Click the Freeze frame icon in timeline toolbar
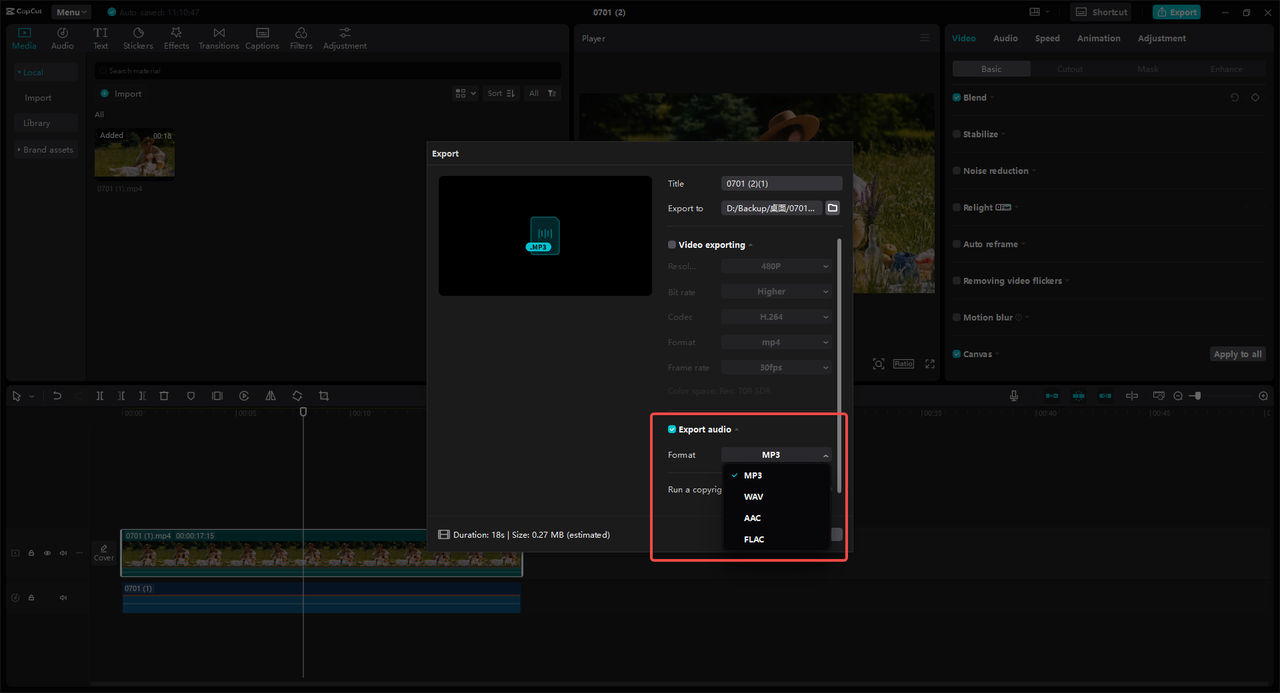The width and height of the screenshot is (1280, 693). click(x=217, y=396)
